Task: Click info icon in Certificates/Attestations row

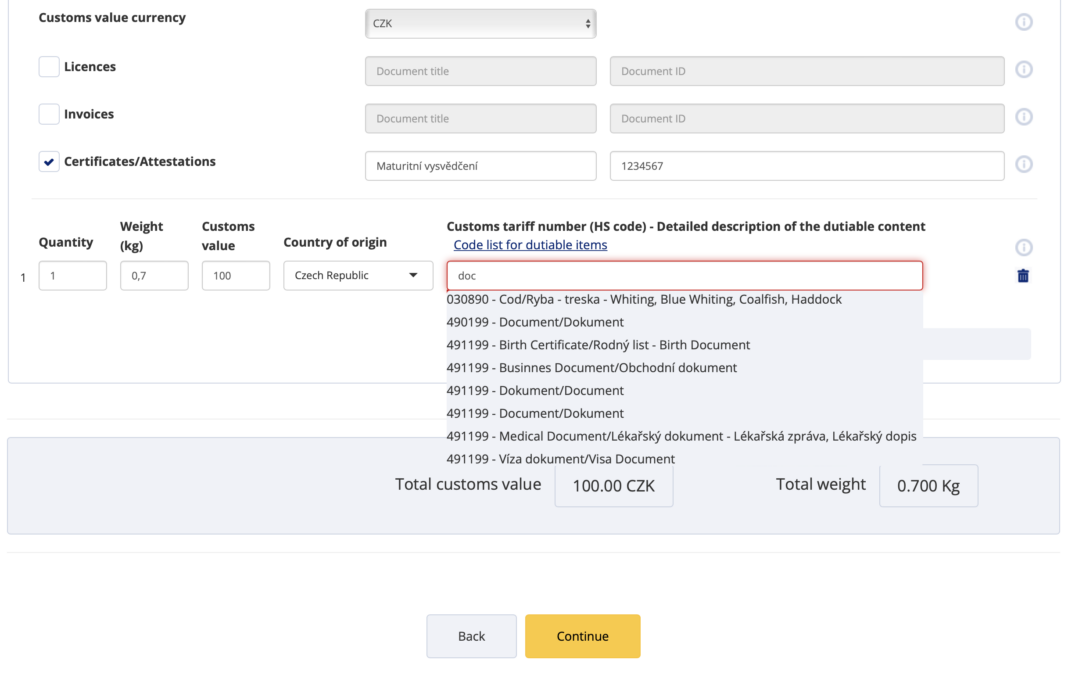Action: [x=1023, y=164]
